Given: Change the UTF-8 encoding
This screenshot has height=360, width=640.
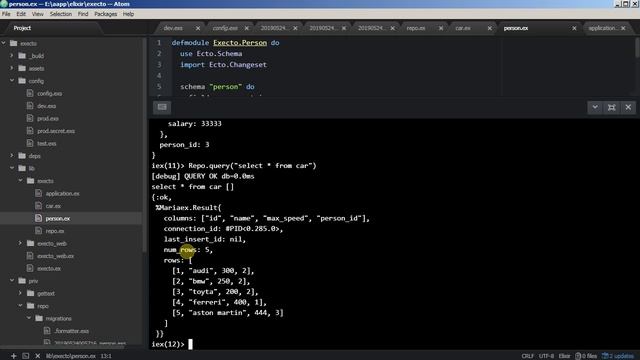Looking at the screenshot, I should click(546, 356).
